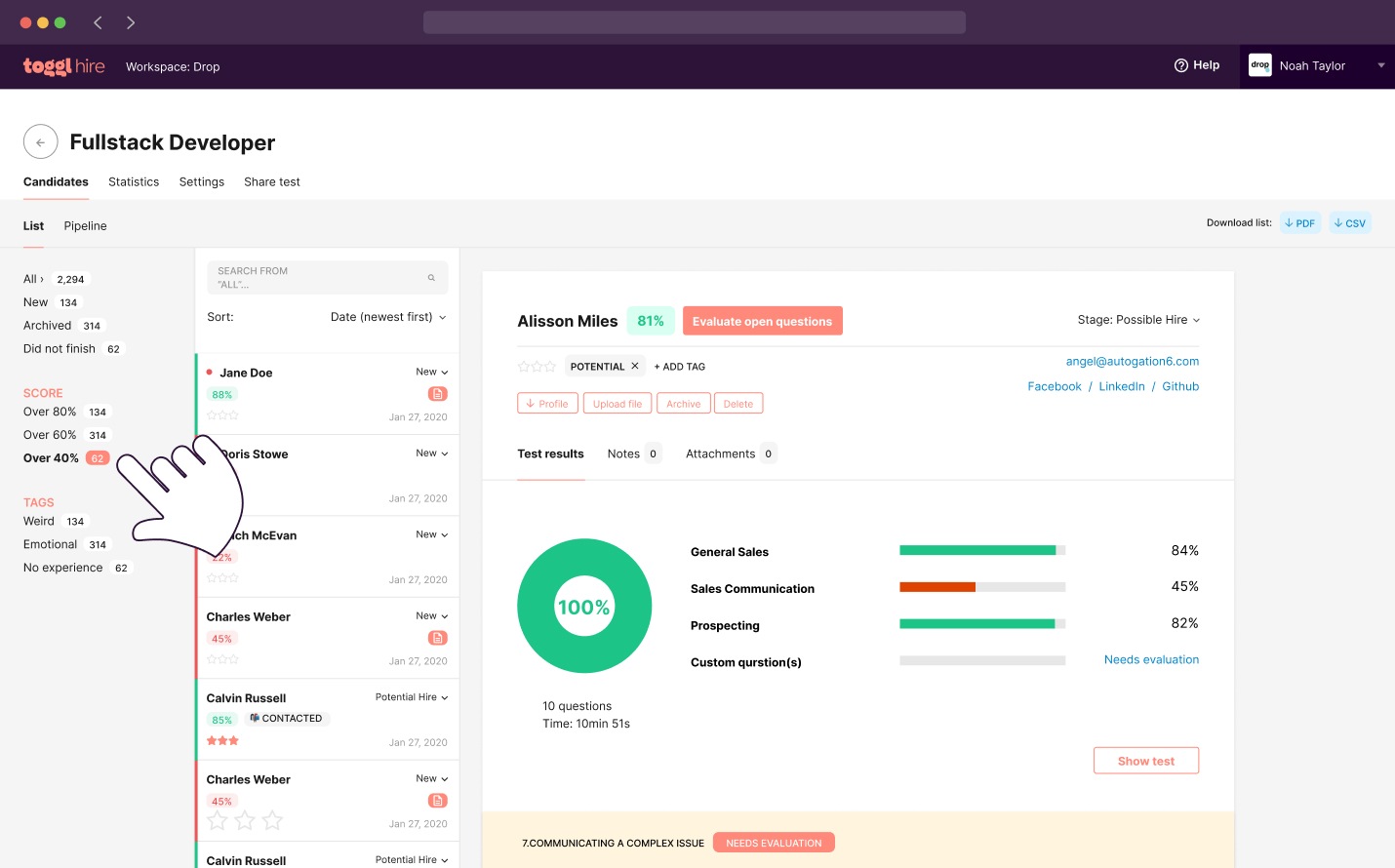Download candidate list as CSV

(1350, 222)
